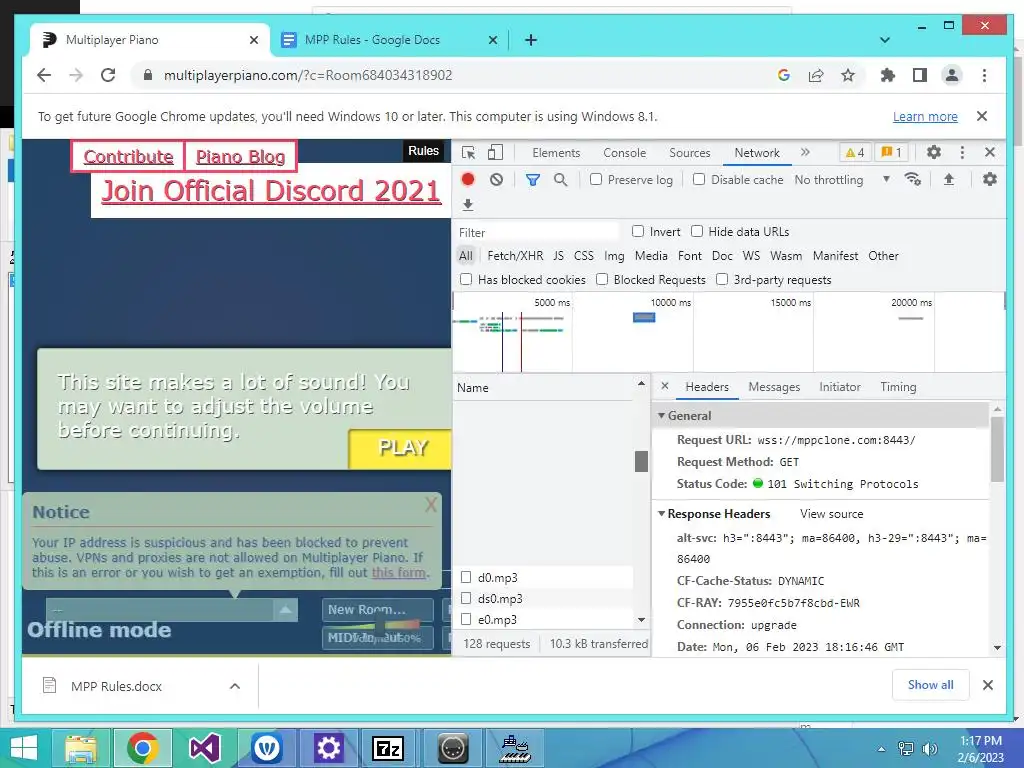Click Show all downloads button
This screenshot has width=1024, height=768.
coord(930,684)
